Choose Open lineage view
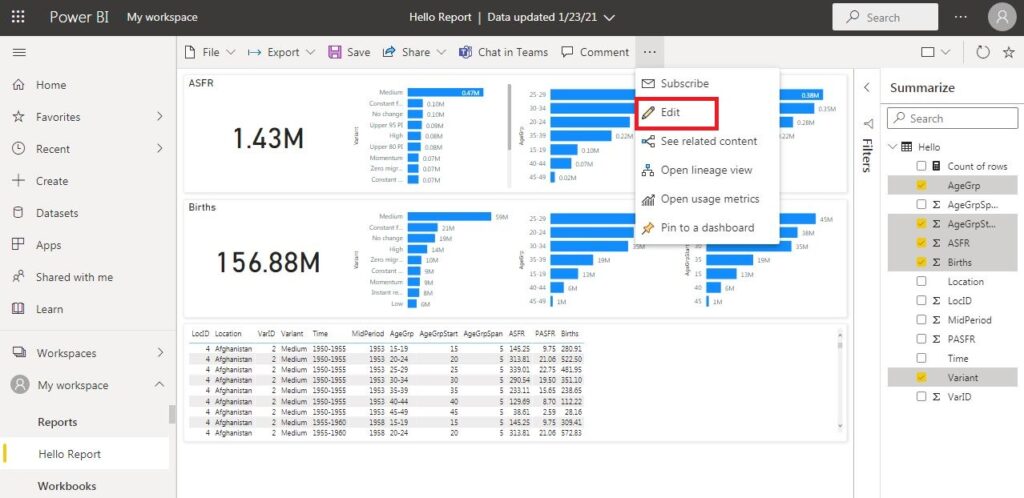The width and height of the screenshot is (1024, 498). [x=707, y=170]
